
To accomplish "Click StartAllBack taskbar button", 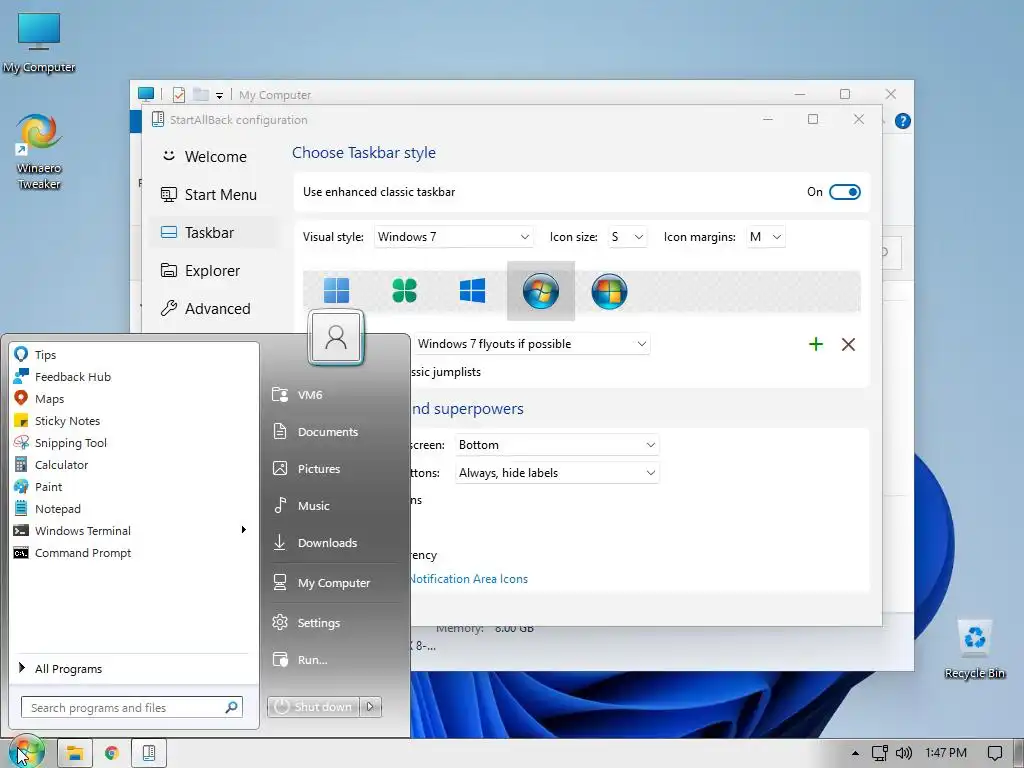I will coord(149,753).
